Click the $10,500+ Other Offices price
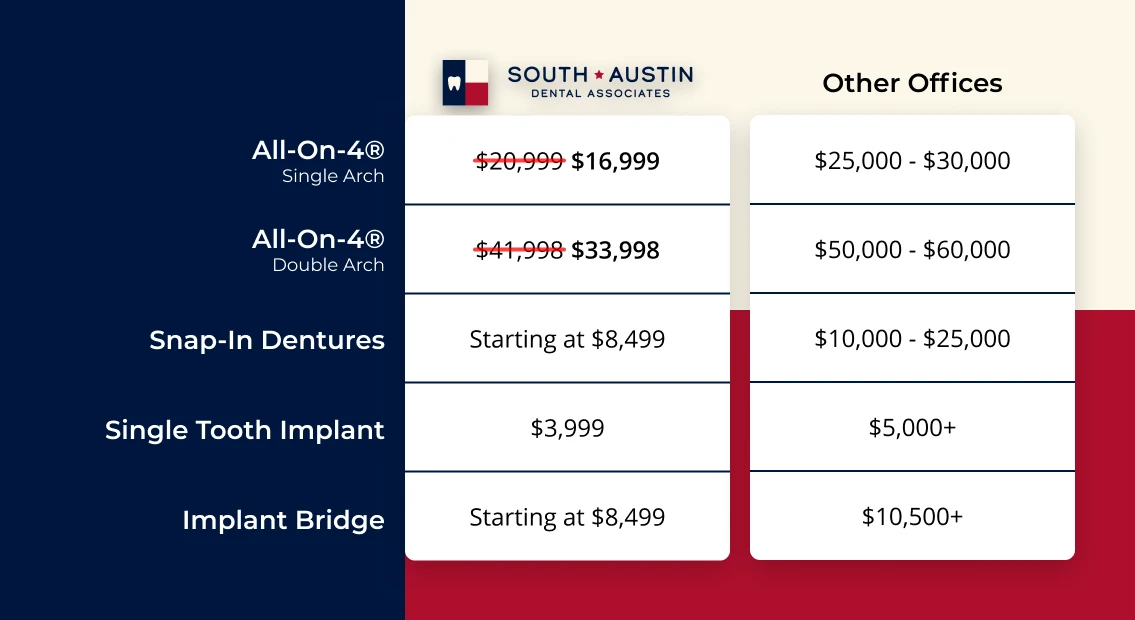Image resolution: width=1135 pixels, height=620 pixels. click(x=912, y=516)
